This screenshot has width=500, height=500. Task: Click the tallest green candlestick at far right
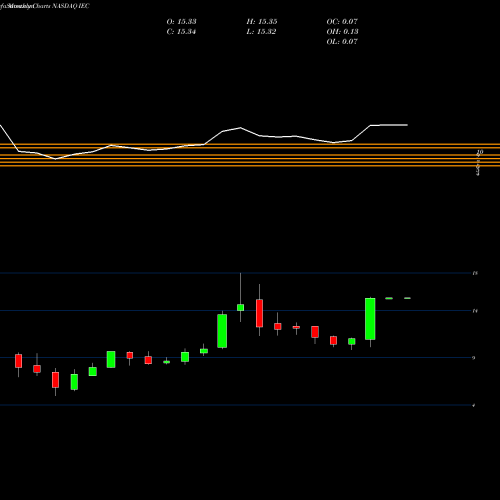point(370,319)
